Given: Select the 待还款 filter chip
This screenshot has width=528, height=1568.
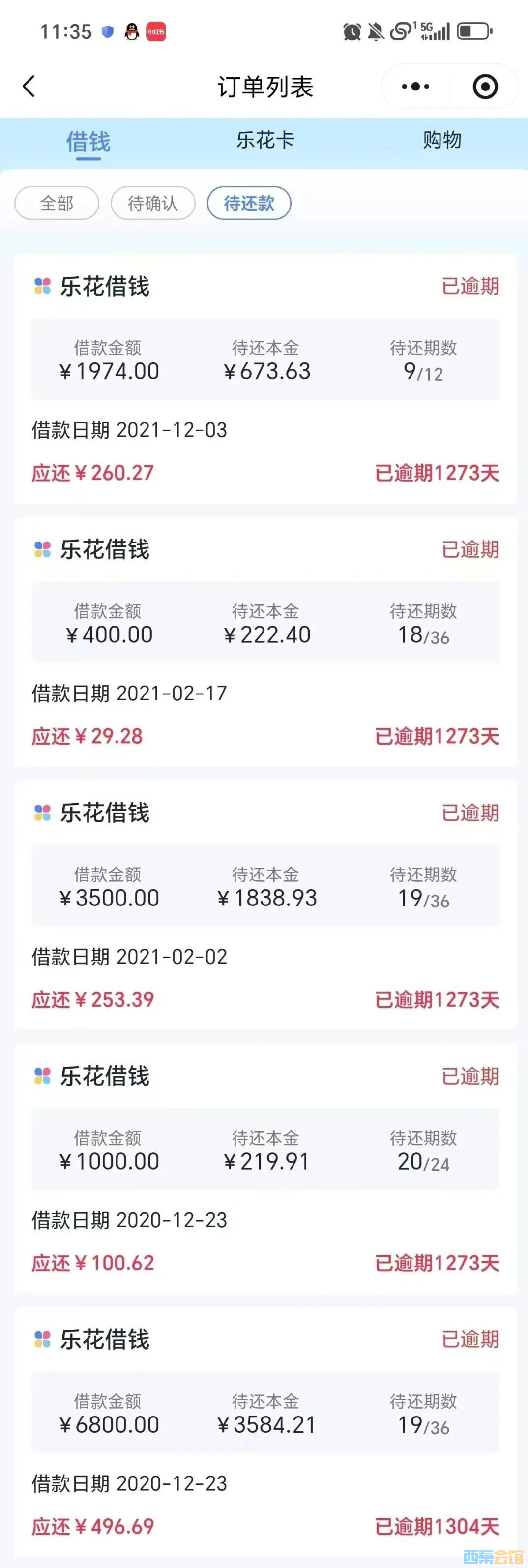Looking at the screenshot, I should (x=249, y=203).
